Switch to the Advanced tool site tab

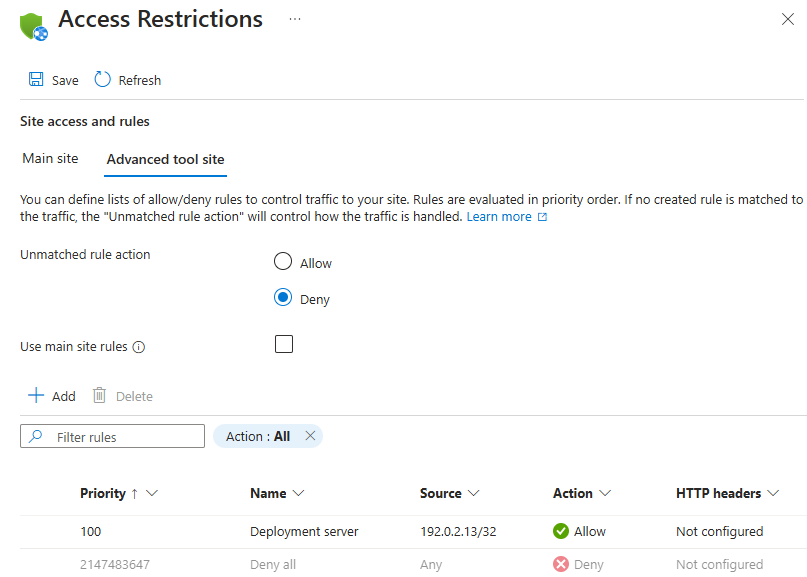click(164, 158)
